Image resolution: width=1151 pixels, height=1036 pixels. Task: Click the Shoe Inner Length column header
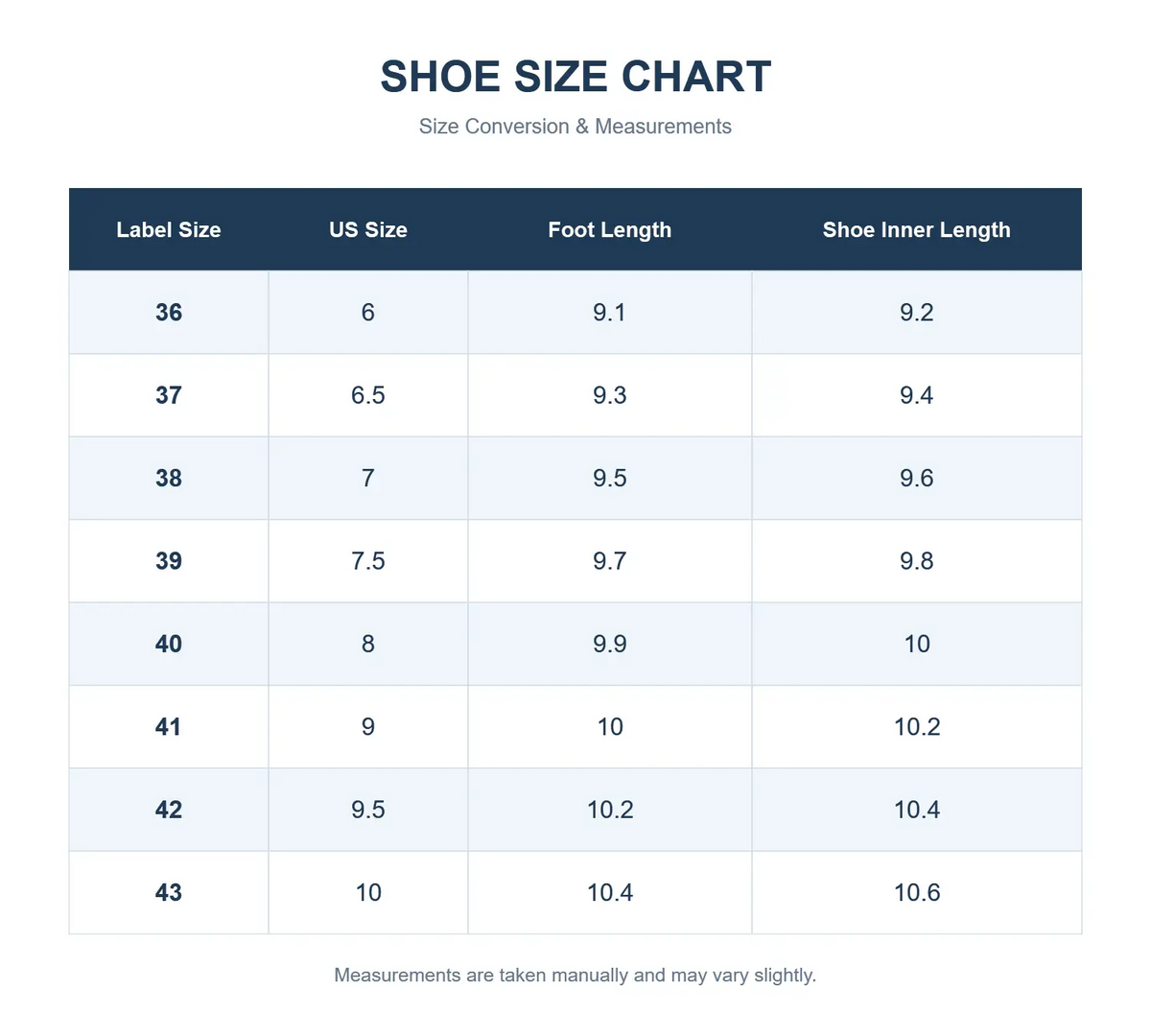pyautogui.click(x=917, y=229)
